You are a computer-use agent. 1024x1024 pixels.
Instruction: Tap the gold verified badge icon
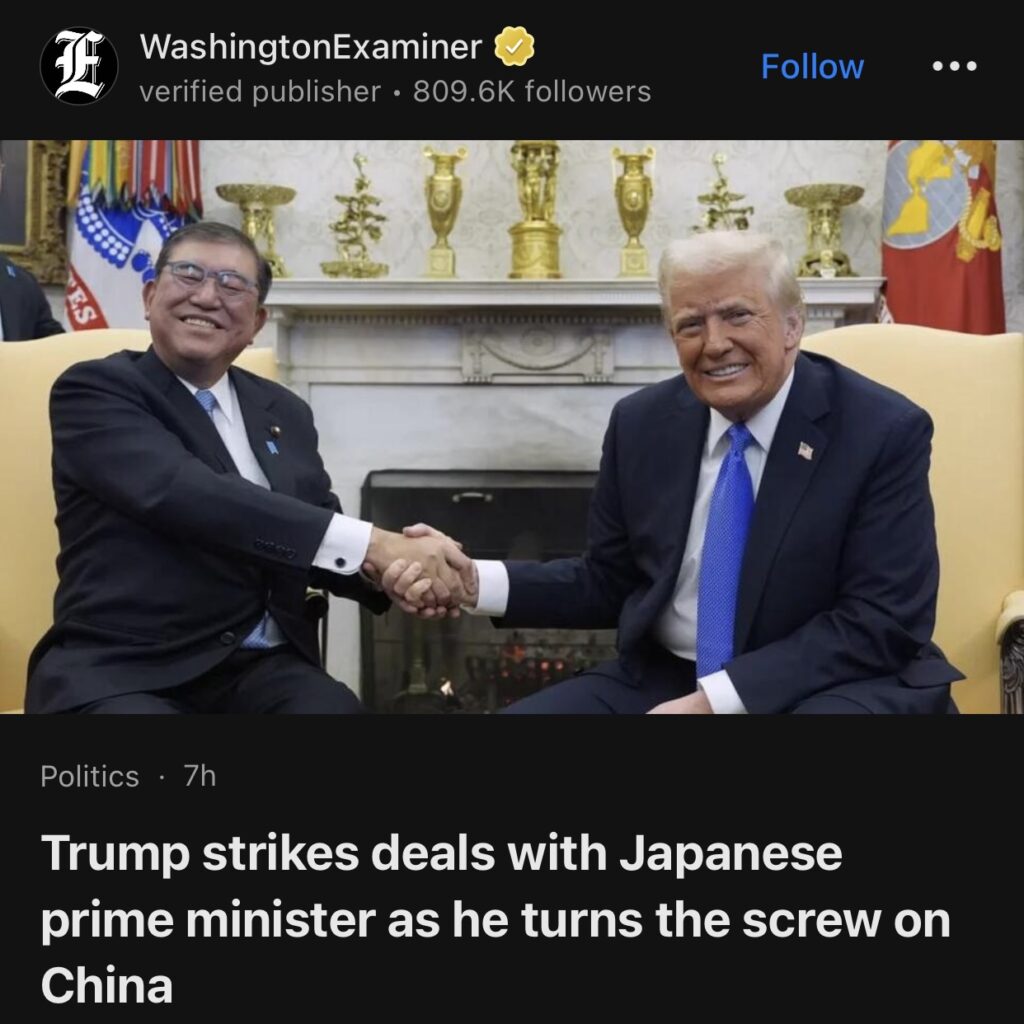click(514, 46)
